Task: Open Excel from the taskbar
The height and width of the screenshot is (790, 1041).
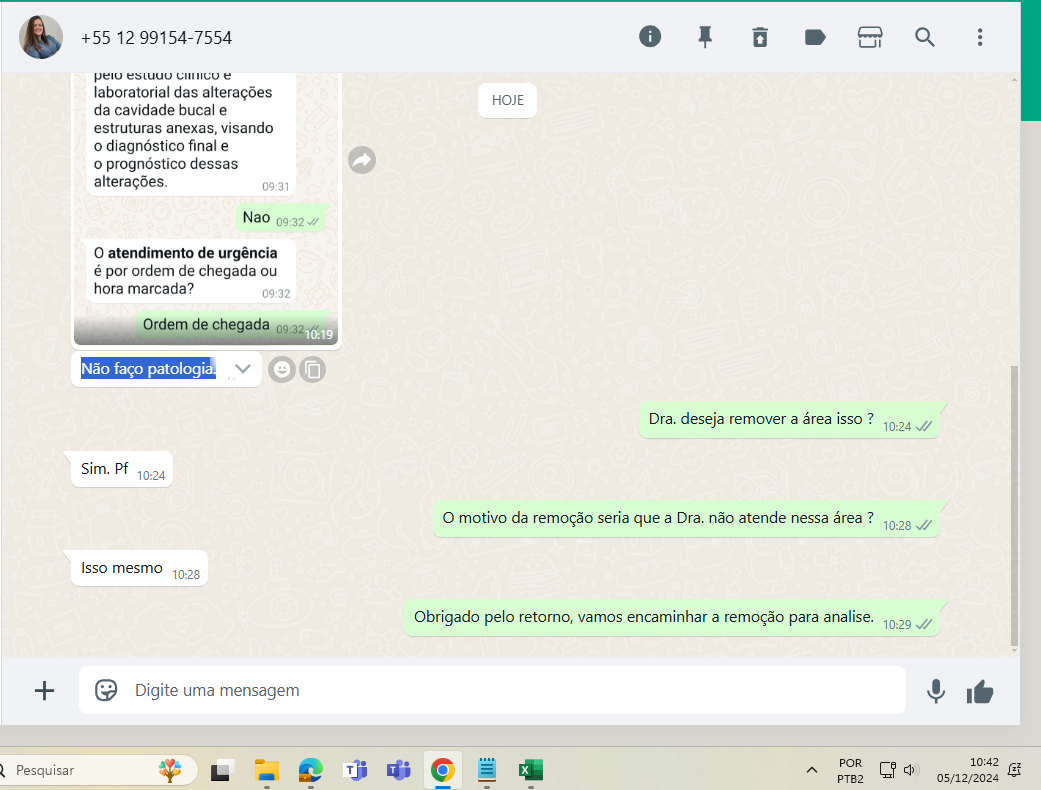Action: [530, 770]
